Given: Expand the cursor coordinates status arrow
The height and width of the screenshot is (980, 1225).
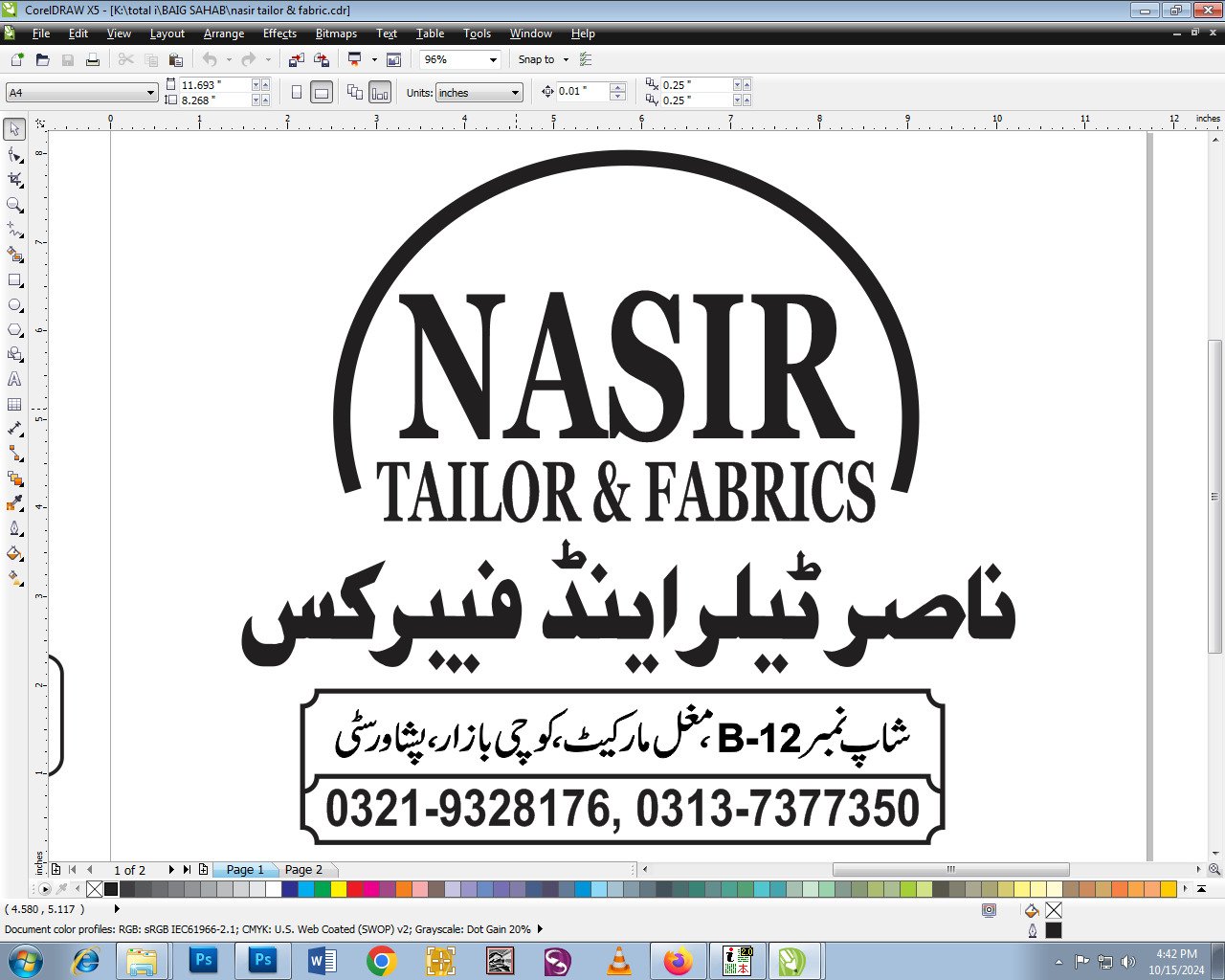Looking at the screenshot, I should (x=117, y=909).
